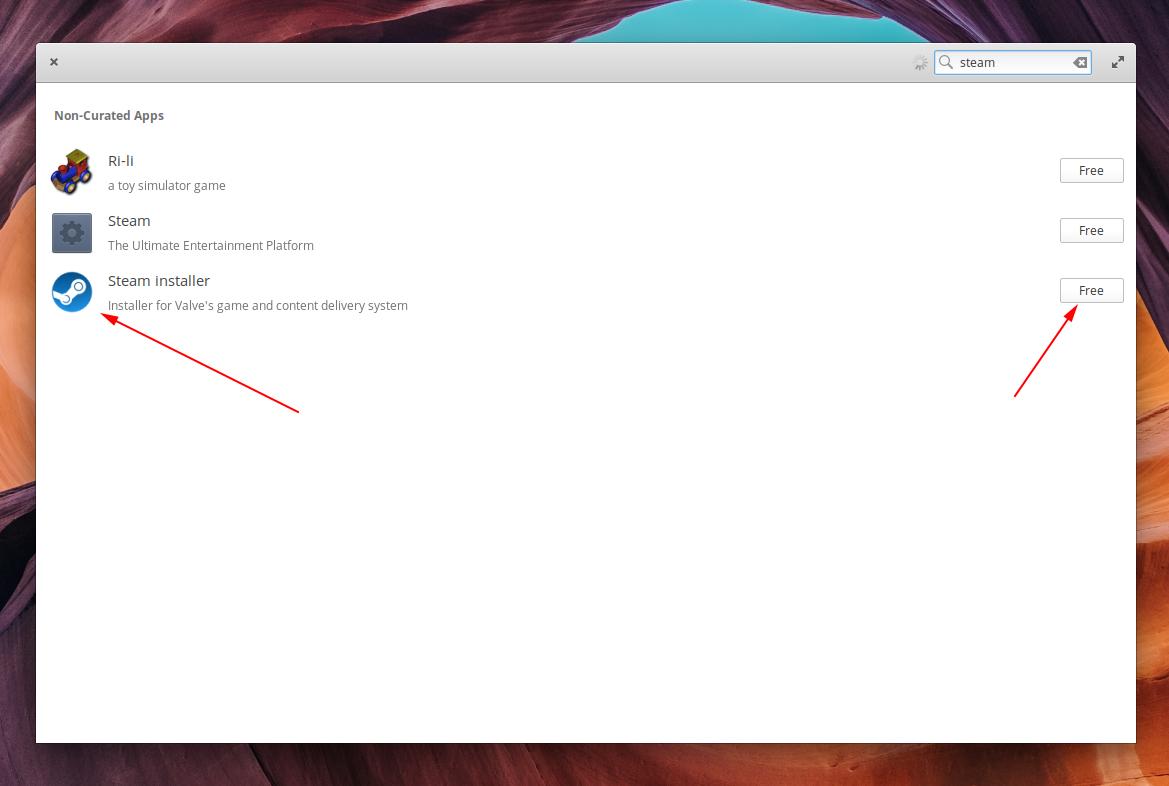Click 'a toy simulator game' description
Screen dimensions: 1169x786
(166, 186)
